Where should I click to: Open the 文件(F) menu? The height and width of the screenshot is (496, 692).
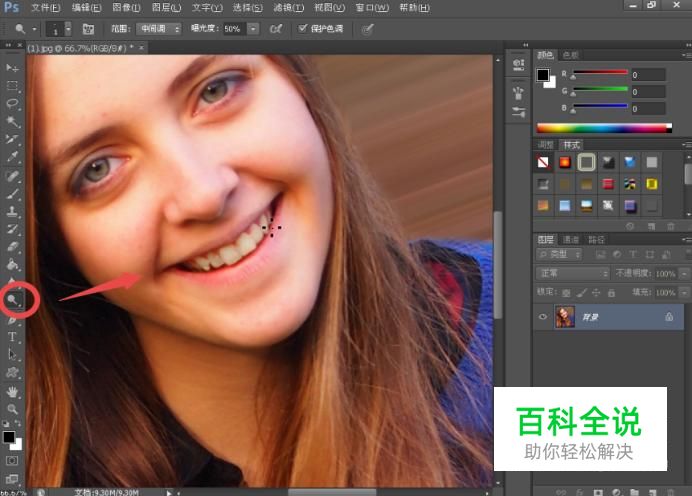click(46, 8)
